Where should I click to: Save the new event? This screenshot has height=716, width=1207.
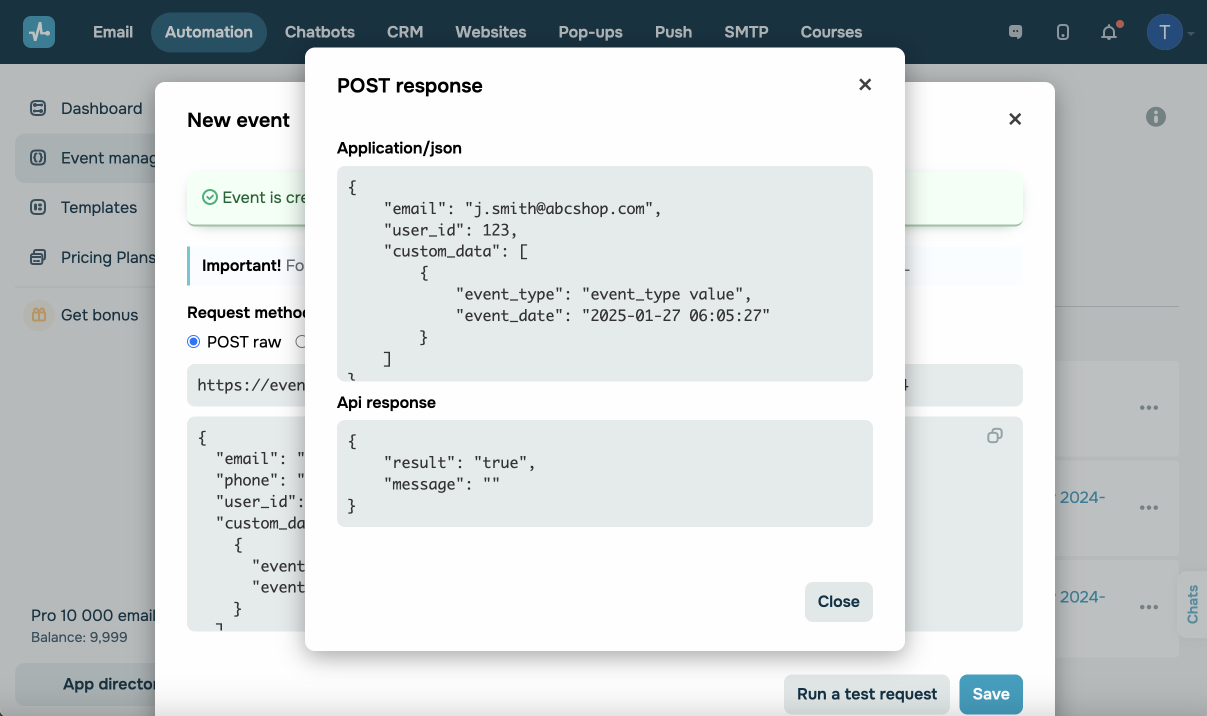991,694
